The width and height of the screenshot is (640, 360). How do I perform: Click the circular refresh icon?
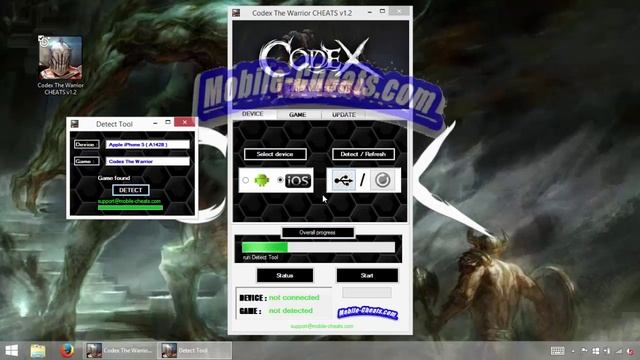pyautogui.click(x=382, y=180)
